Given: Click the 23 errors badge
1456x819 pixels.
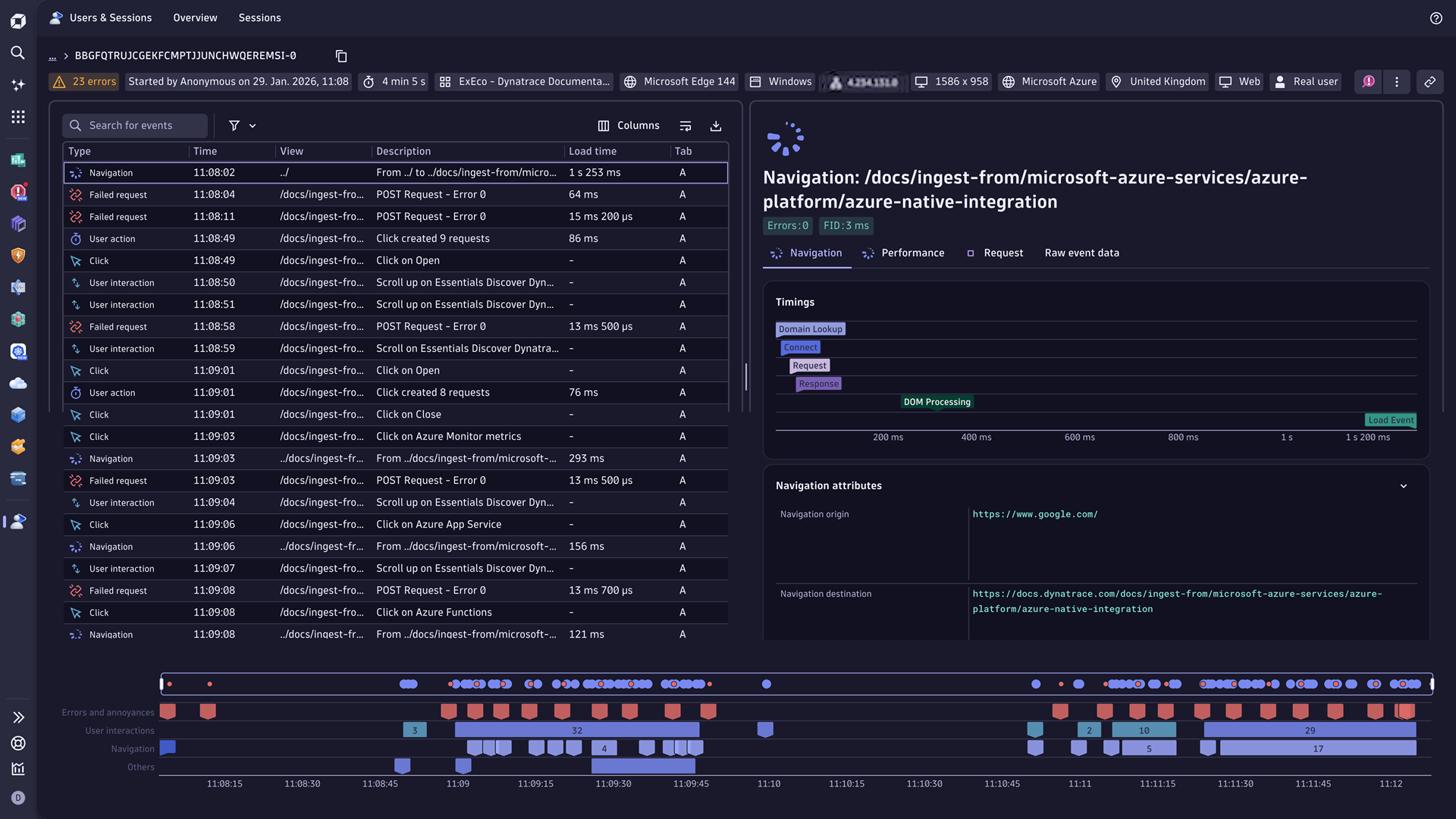Looking at the screenshot, I should (83, 81).
